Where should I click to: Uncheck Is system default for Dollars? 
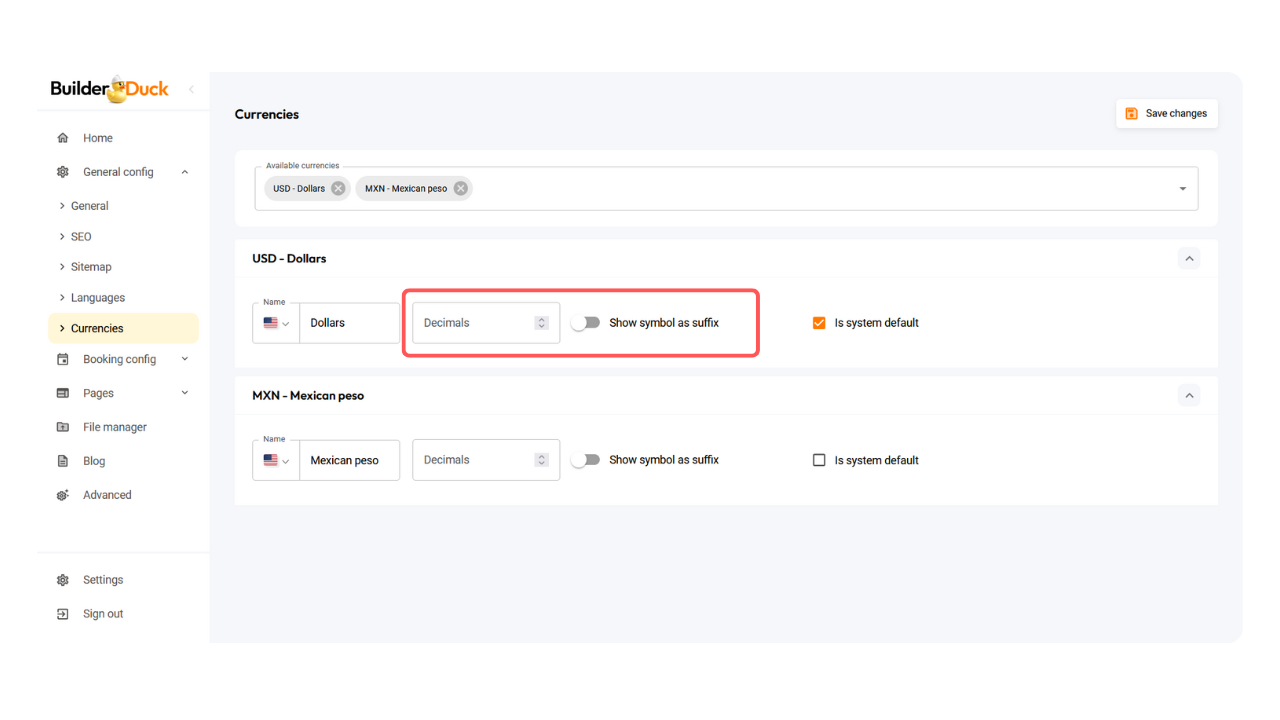(819, 323)
